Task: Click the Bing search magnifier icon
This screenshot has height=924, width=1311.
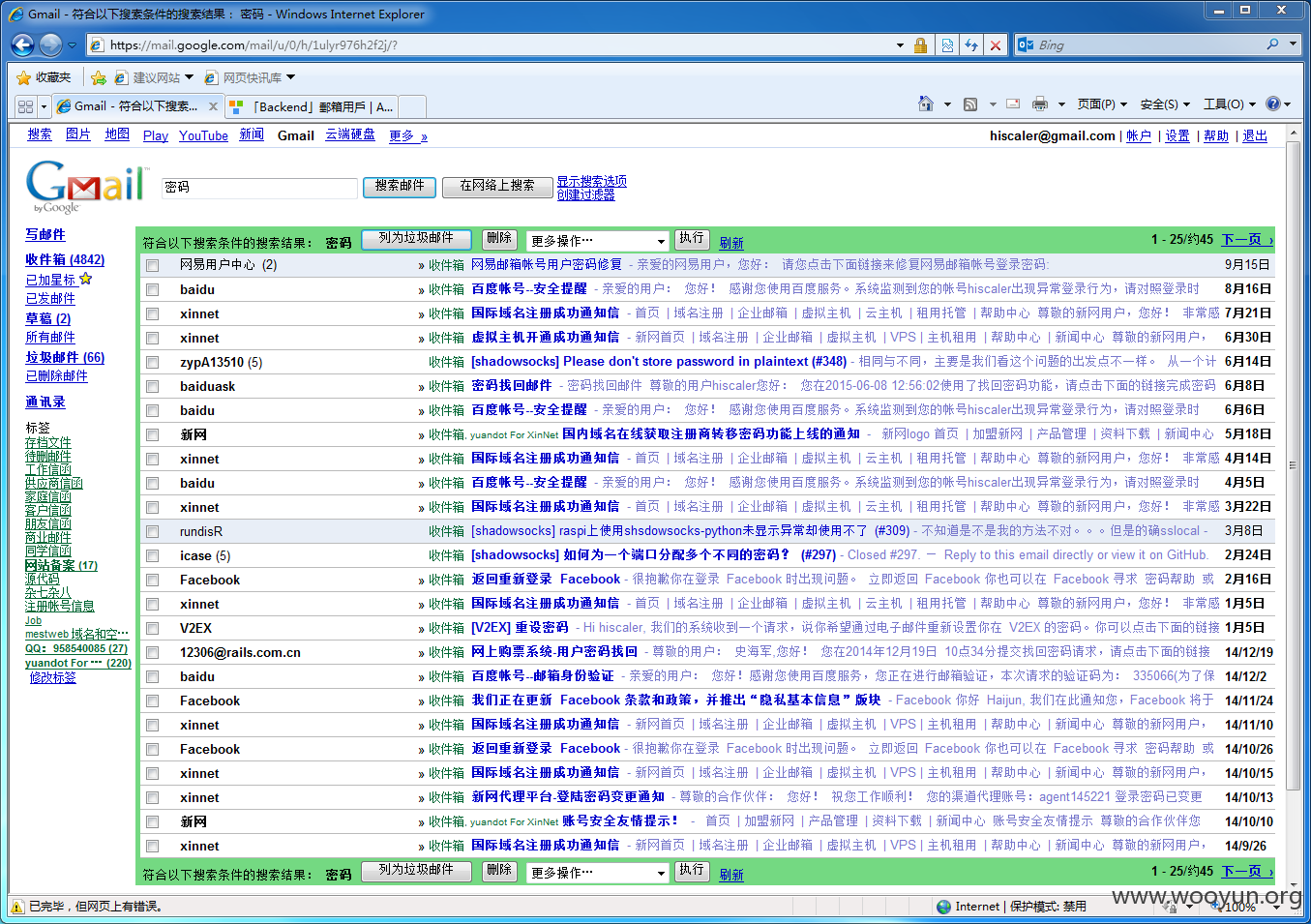Action: pyautogui.click(x=1272, y=45)
